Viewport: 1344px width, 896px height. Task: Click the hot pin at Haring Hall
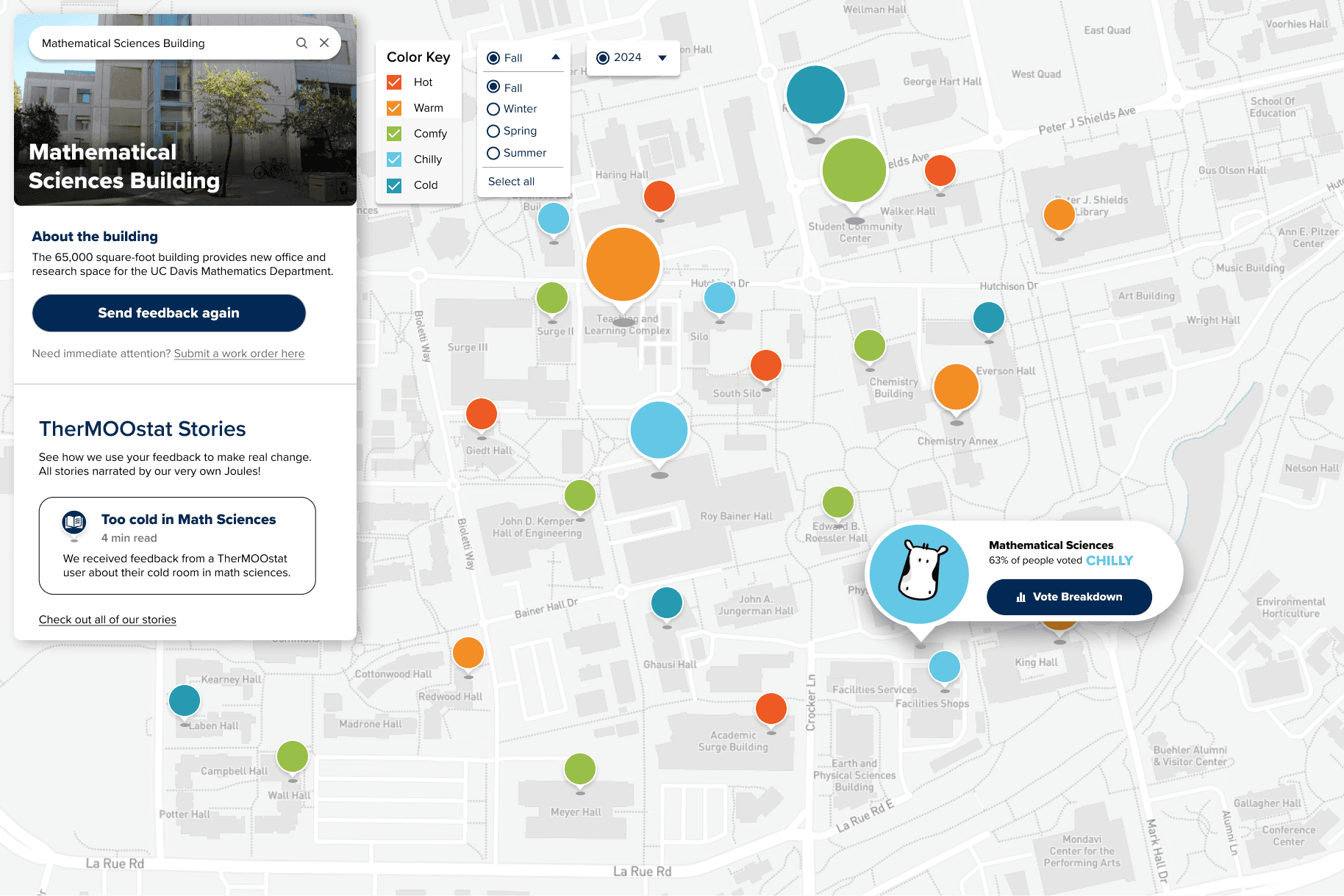click(660, 196)
